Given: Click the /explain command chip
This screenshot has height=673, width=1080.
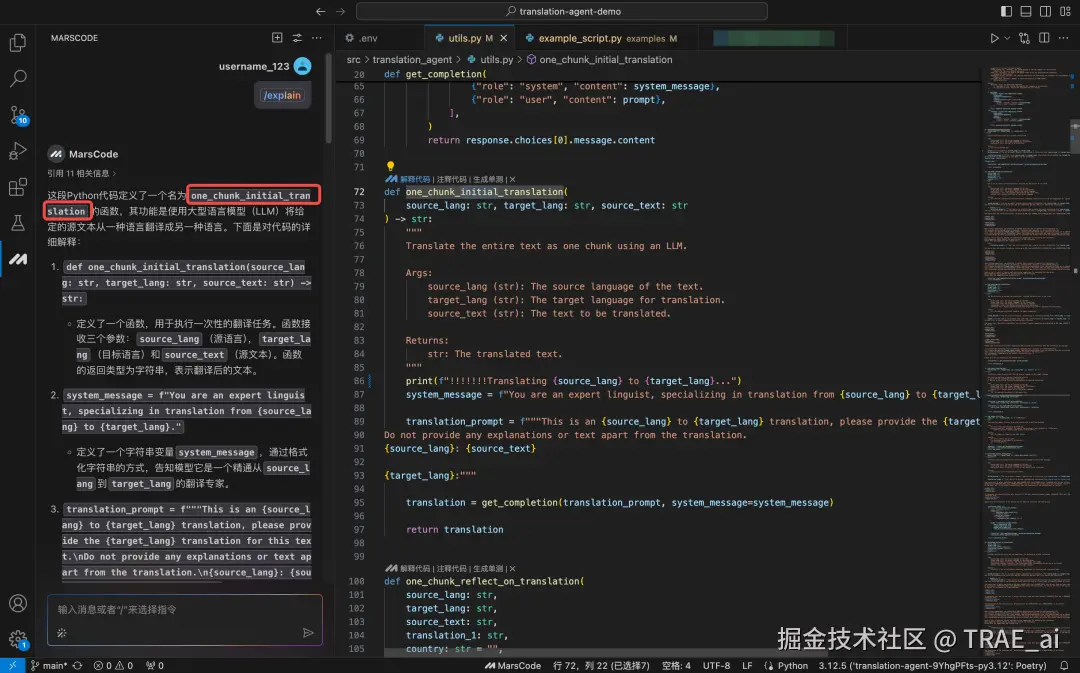Looking at the screenshot, I should tap(282, 96).
